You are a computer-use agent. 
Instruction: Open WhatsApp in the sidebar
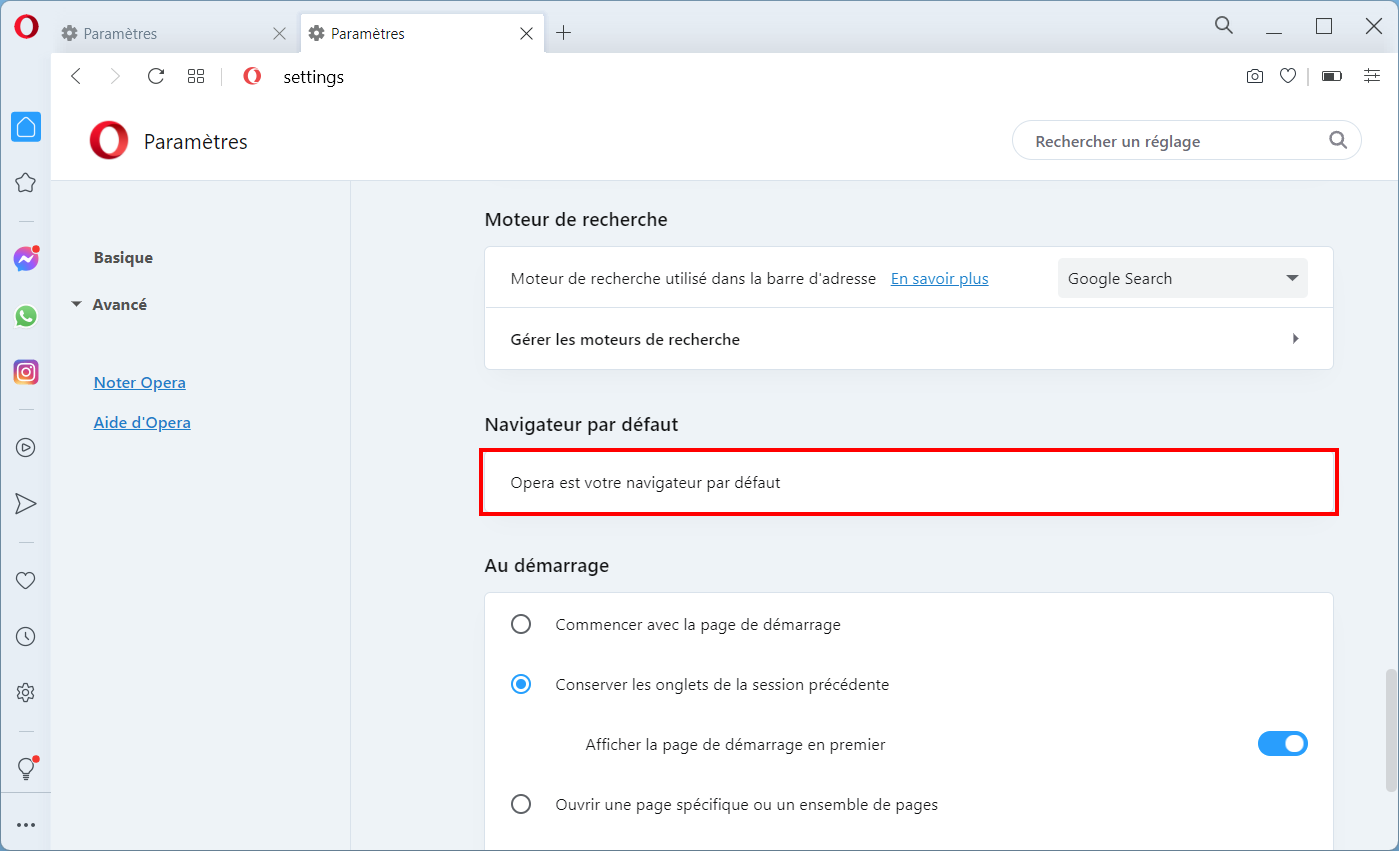coord(26,316)
